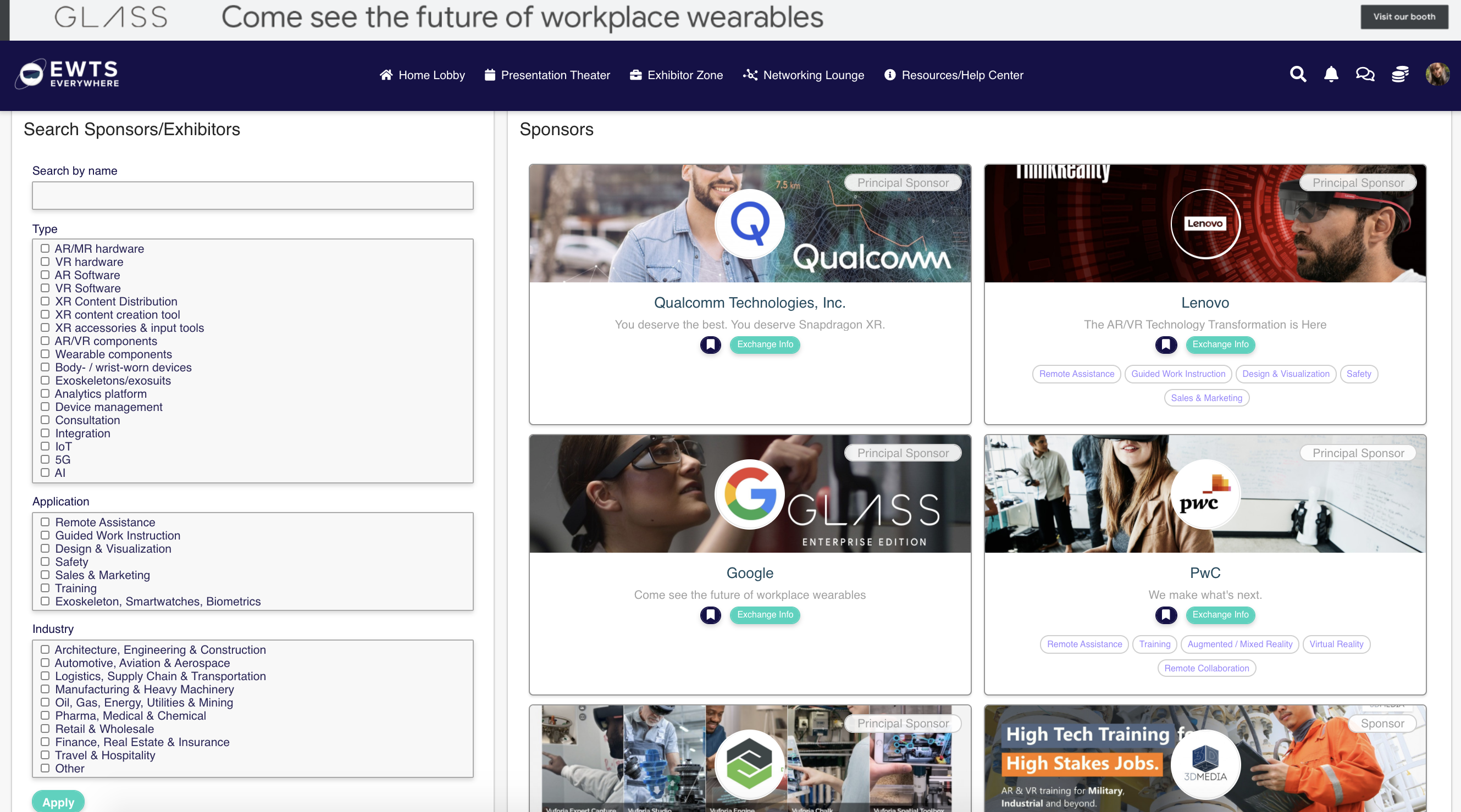This screenshot has width=1461, height=812.
Task: Check Manufacturing & Heavy Machinery industry
Action: (46, 689)
